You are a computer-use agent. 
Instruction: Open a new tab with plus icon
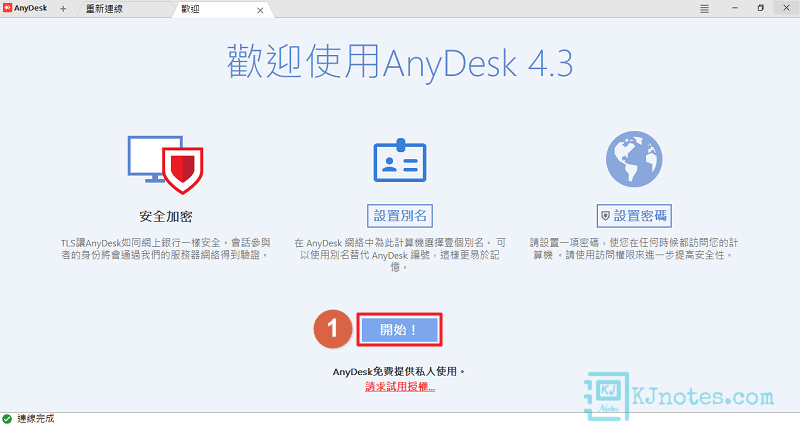[x=64, y=8]
